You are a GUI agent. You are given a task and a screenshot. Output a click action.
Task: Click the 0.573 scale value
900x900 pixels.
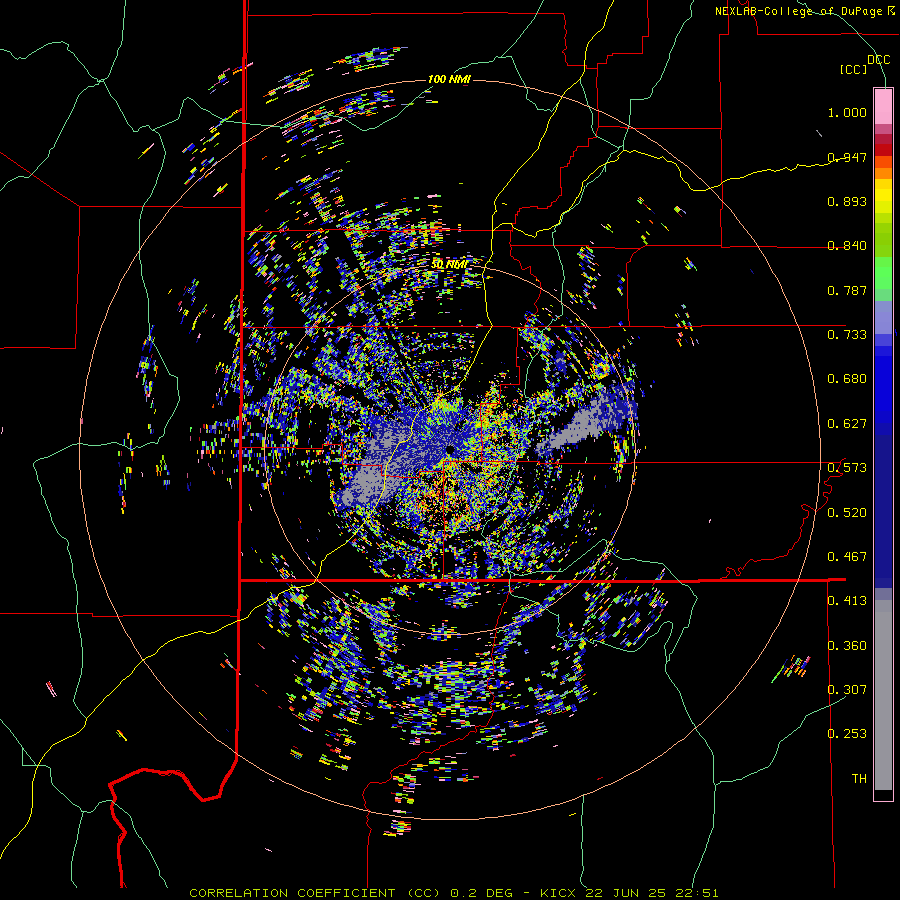[x=847, y=468]
